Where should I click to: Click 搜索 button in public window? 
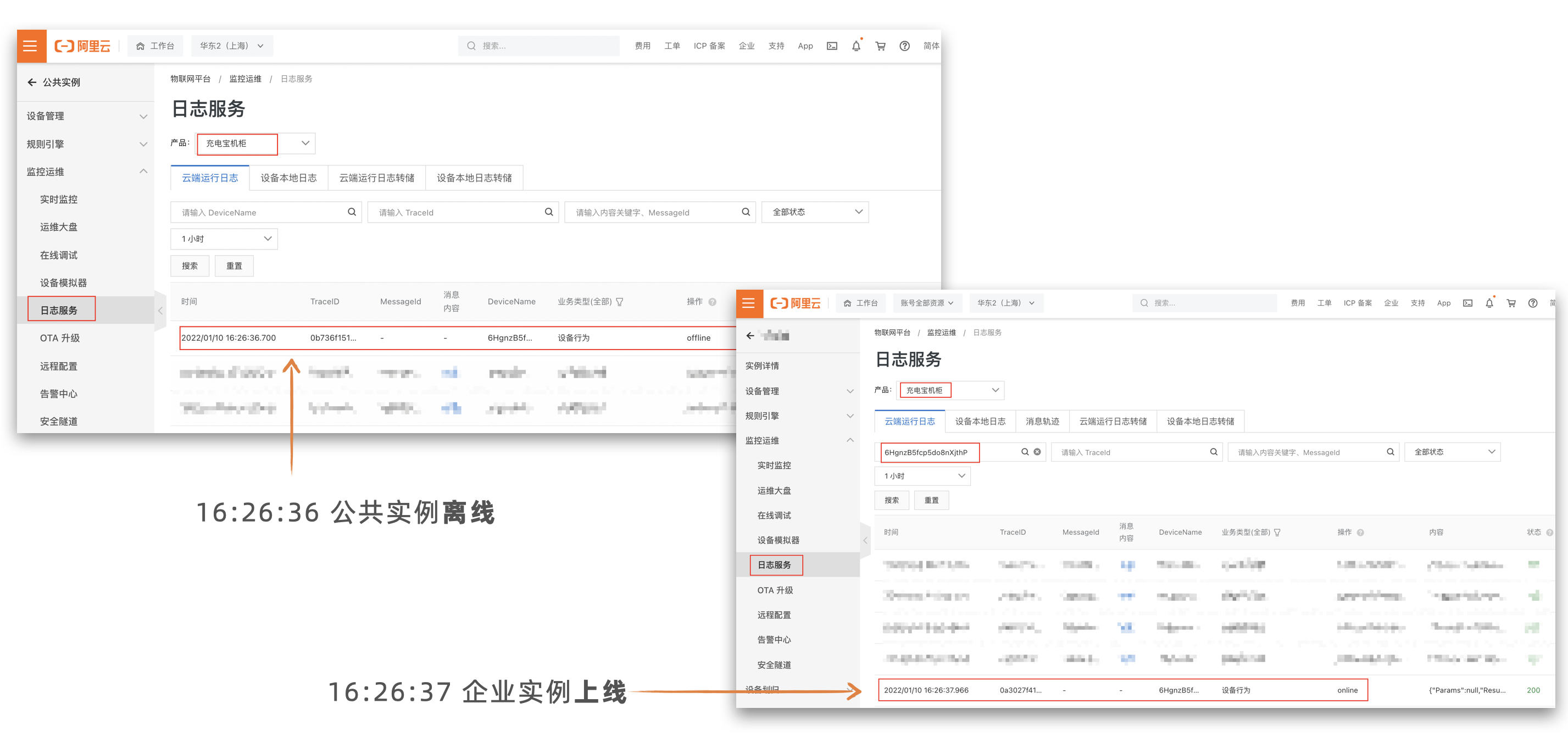(190, 265)
